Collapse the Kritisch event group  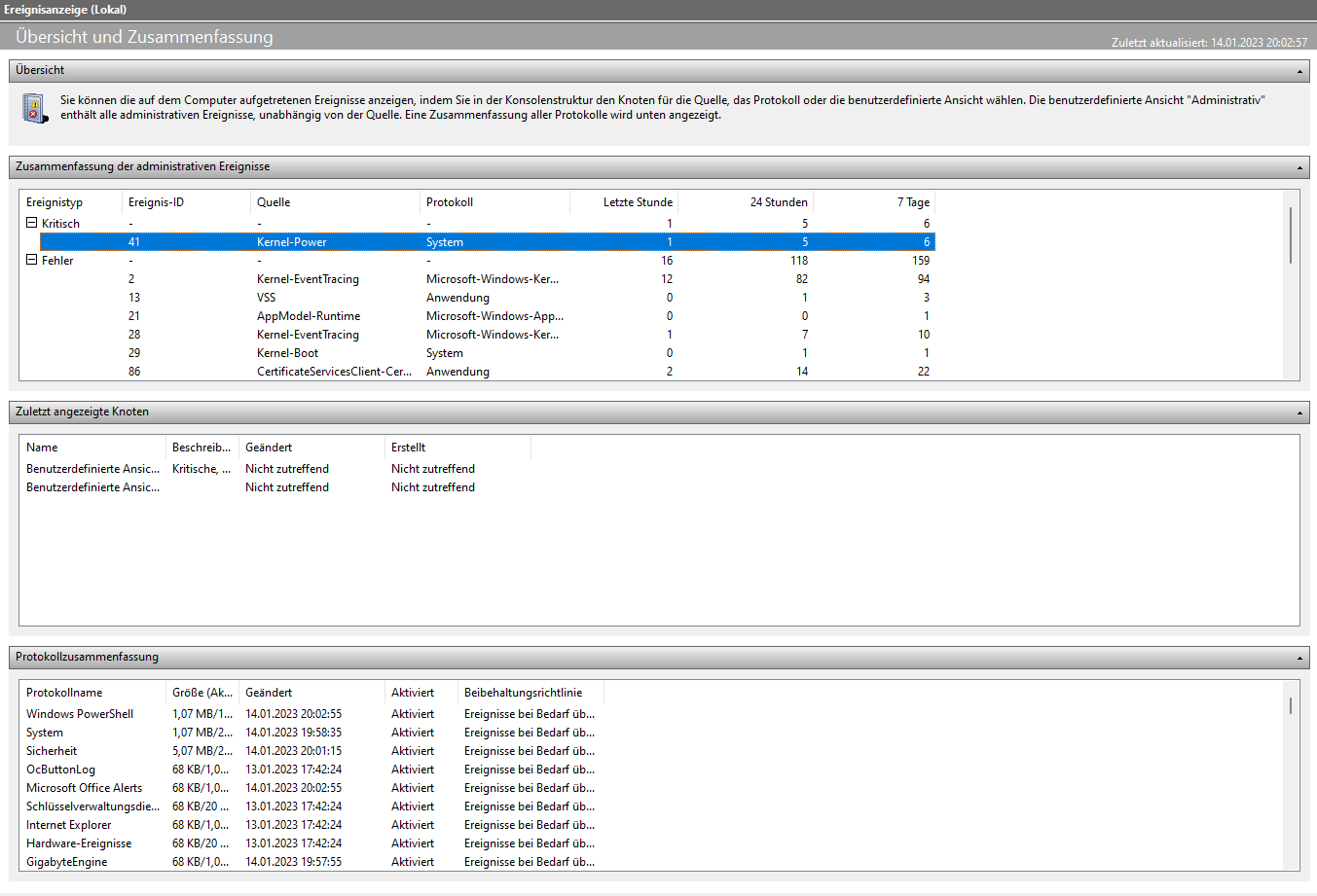click(31, 223)
